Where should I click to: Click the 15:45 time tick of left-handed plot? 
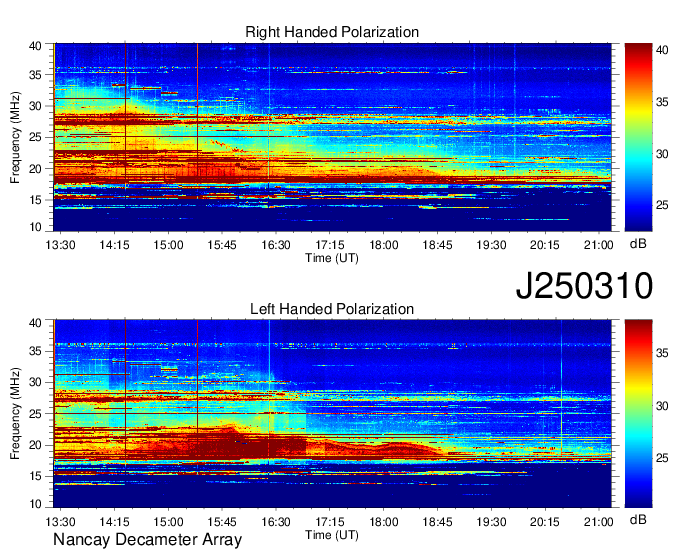click(222, 522)
